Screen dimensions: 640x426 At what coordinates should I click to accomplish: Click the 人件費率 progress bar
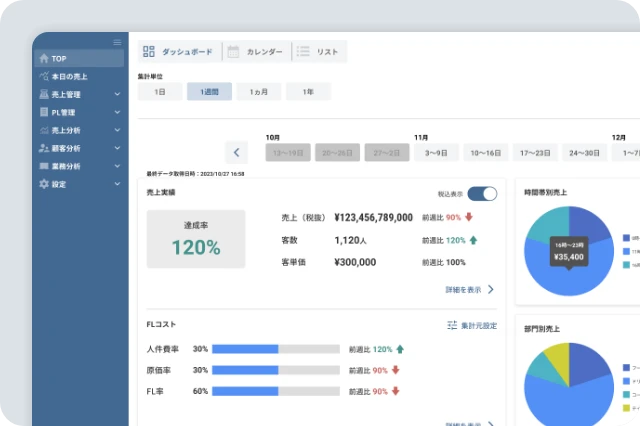pos(275,349)
